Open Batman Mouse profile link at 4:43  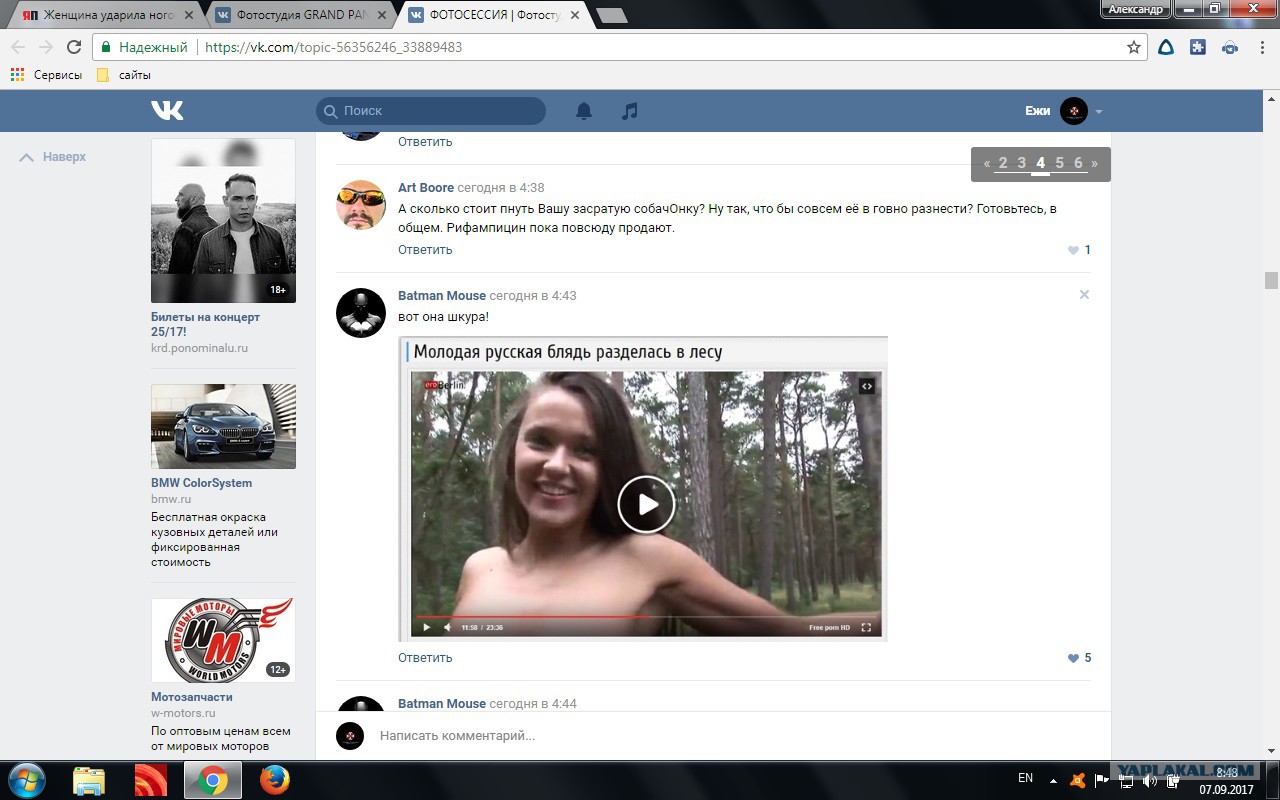coord(442,295)
